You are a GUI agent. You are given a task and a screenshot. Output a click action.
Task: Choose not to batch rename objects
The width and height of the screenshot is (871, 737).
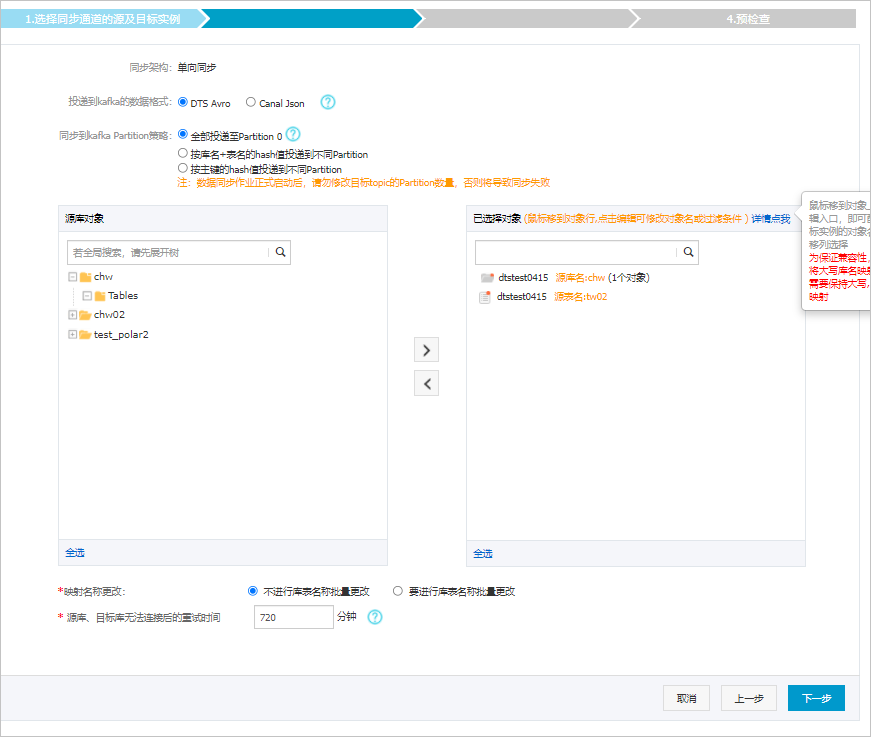pos(253,591)
